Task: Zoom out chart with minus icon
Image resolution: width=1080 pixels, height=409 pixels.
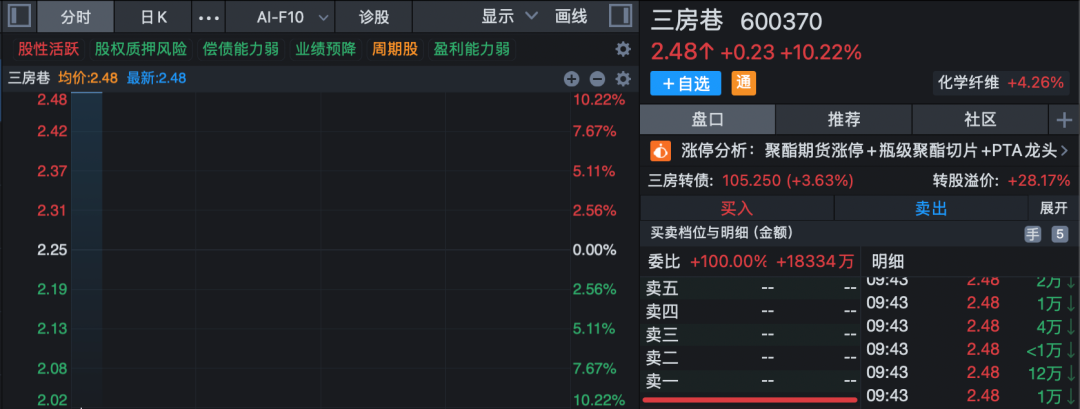Action: (x=597, y=79)
